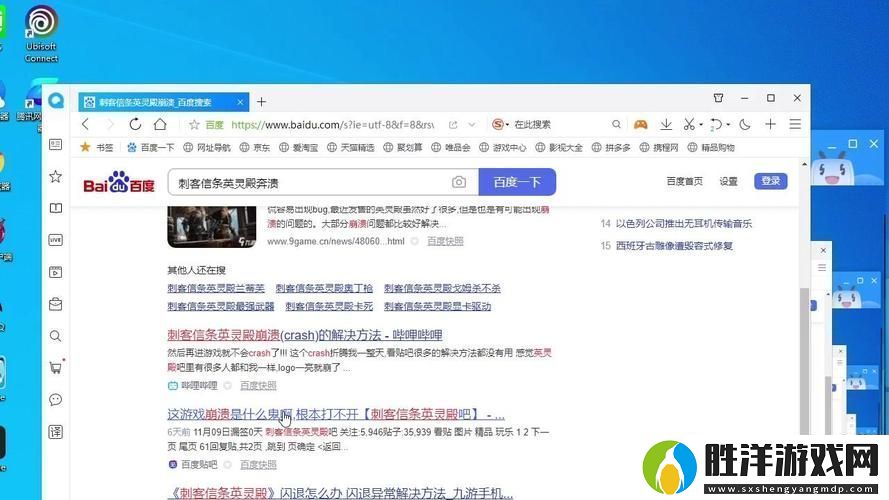Select the scissors screenshot tool
The height and width of the screenshot is (500, 889).
[x=689, y=124]
